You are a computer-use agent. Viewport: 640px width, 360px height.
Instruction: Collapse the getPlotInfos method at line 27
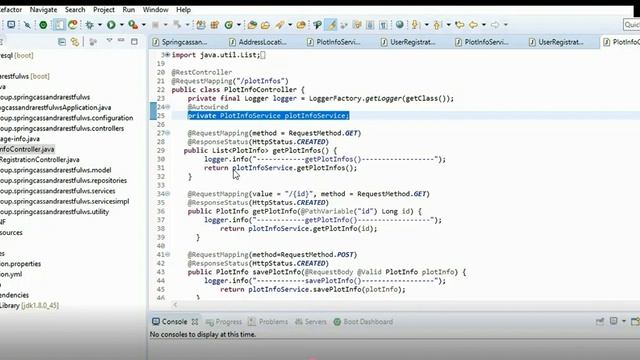coord(167,133)
